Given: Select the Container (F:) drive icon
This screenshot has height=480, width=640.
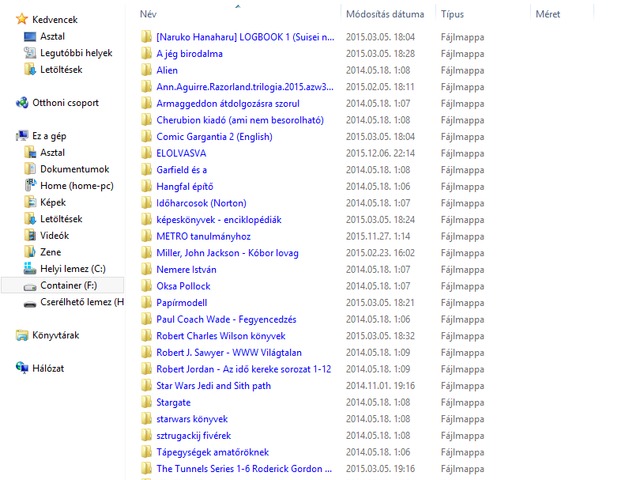Looking at the screenshot, I should click(30, 287).
